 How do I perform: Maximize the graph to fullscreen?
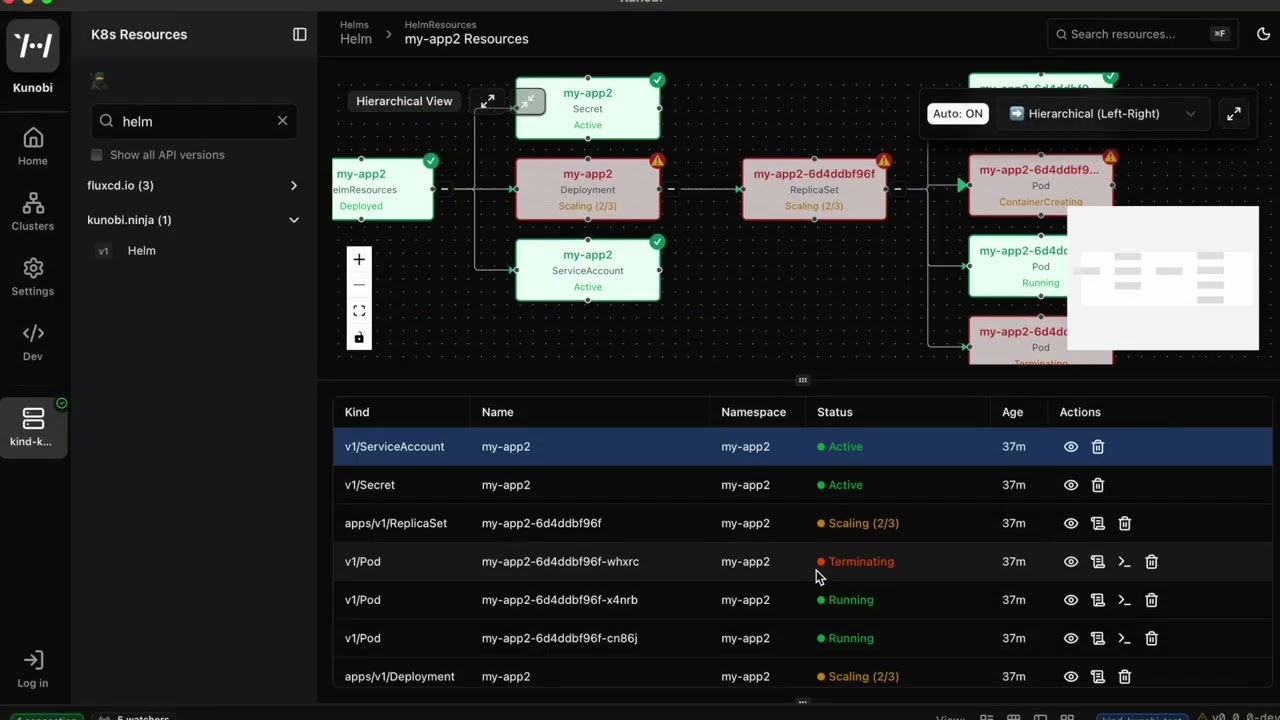pyautogui.click(x=1234, y=114)
